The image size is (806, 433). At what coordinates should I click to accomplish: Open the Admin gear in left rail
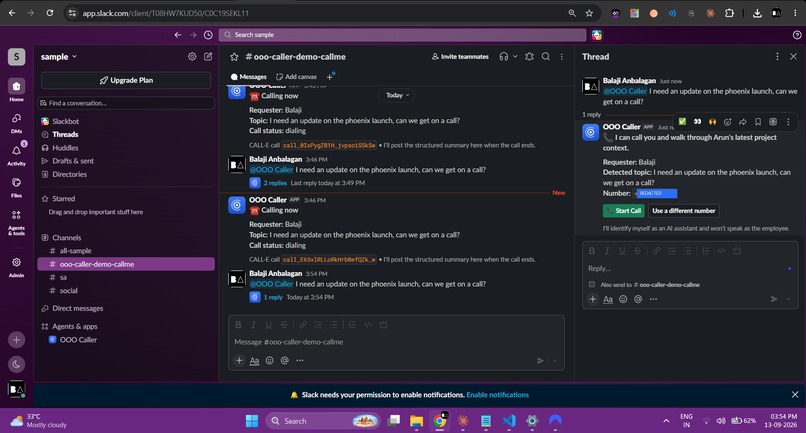[16, 266]
